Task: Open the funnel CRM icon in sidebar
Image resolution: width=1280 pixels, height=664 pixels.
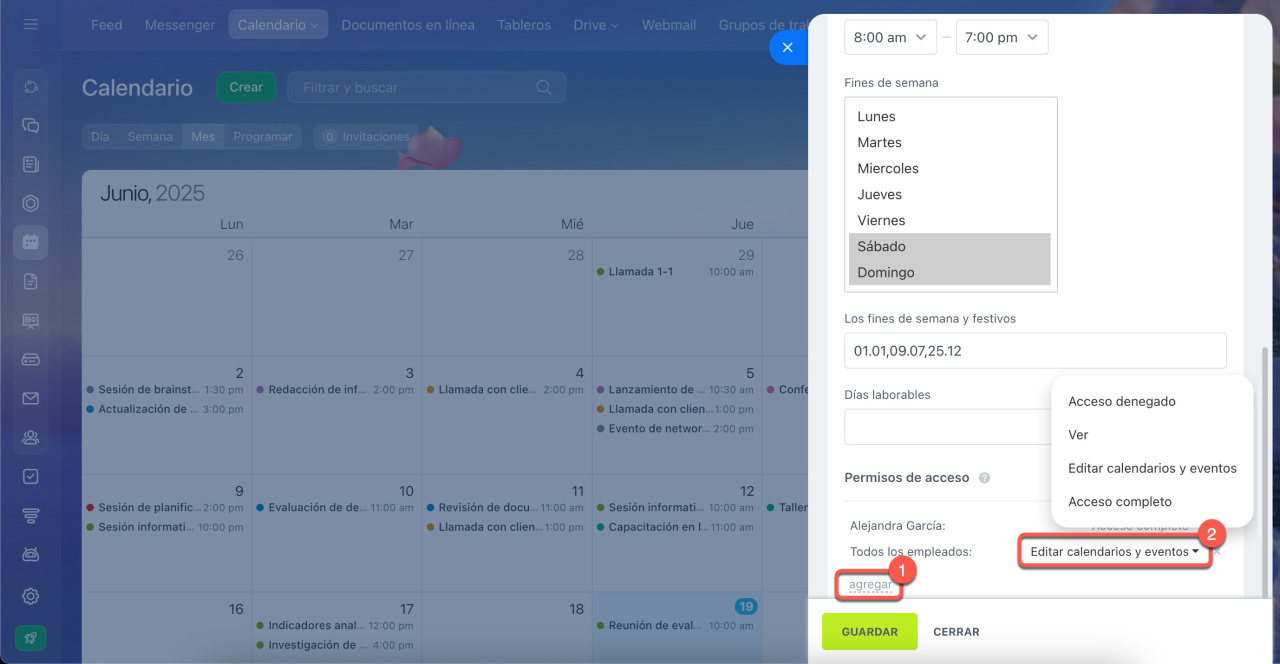Action: pyautogui.click(x=31, y=516)
